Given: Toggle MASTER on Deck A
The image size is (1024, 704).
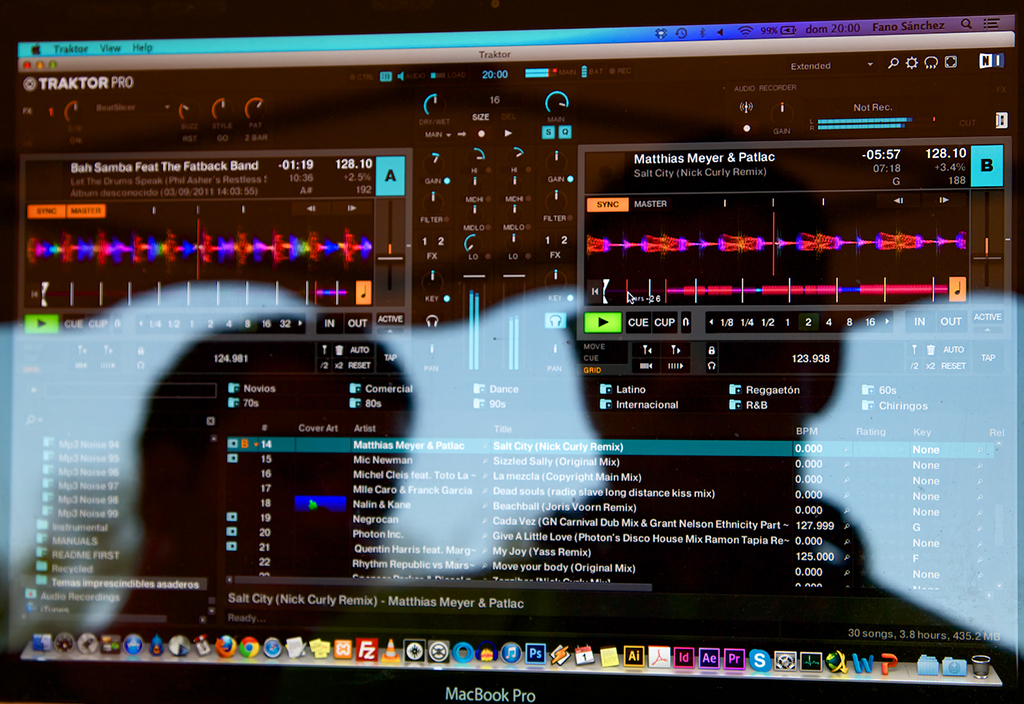Looking at the screenshot, I should [86, 211].
